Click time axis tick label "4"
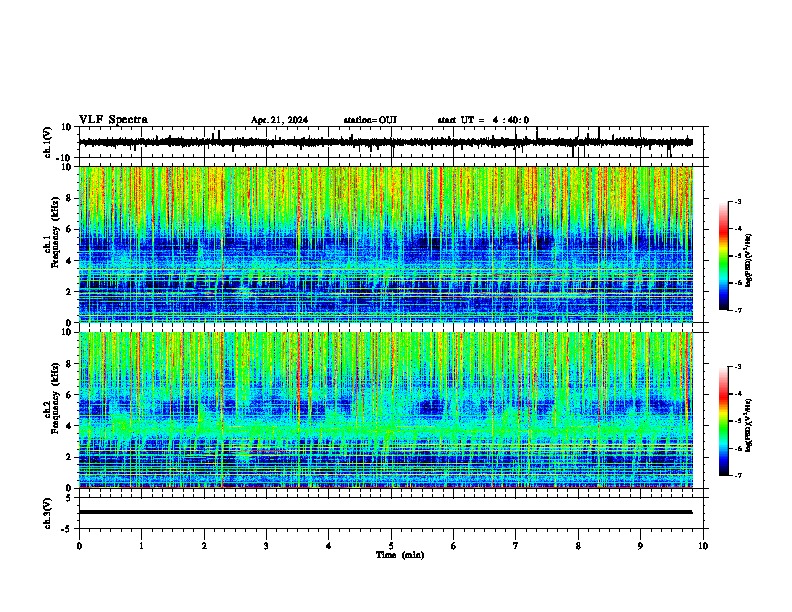 pyautogui.click(x=329, y=546)
